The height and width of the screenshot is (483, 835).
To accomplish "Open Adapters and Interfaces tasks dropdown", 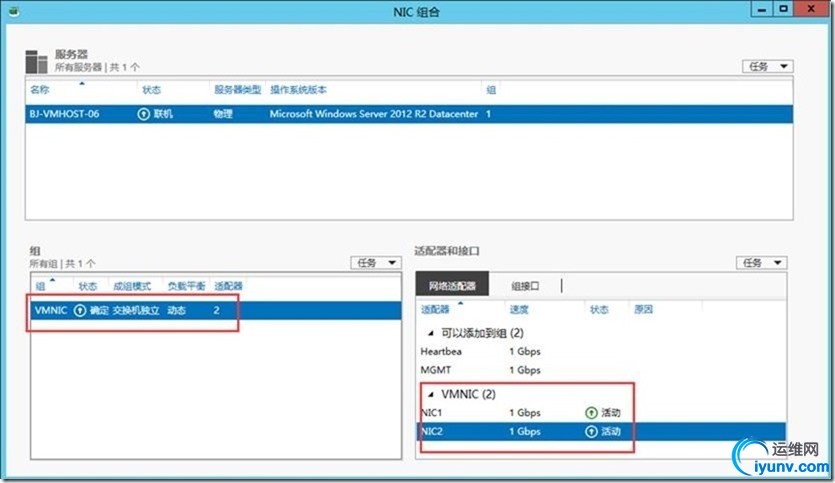I will (762, 263).
